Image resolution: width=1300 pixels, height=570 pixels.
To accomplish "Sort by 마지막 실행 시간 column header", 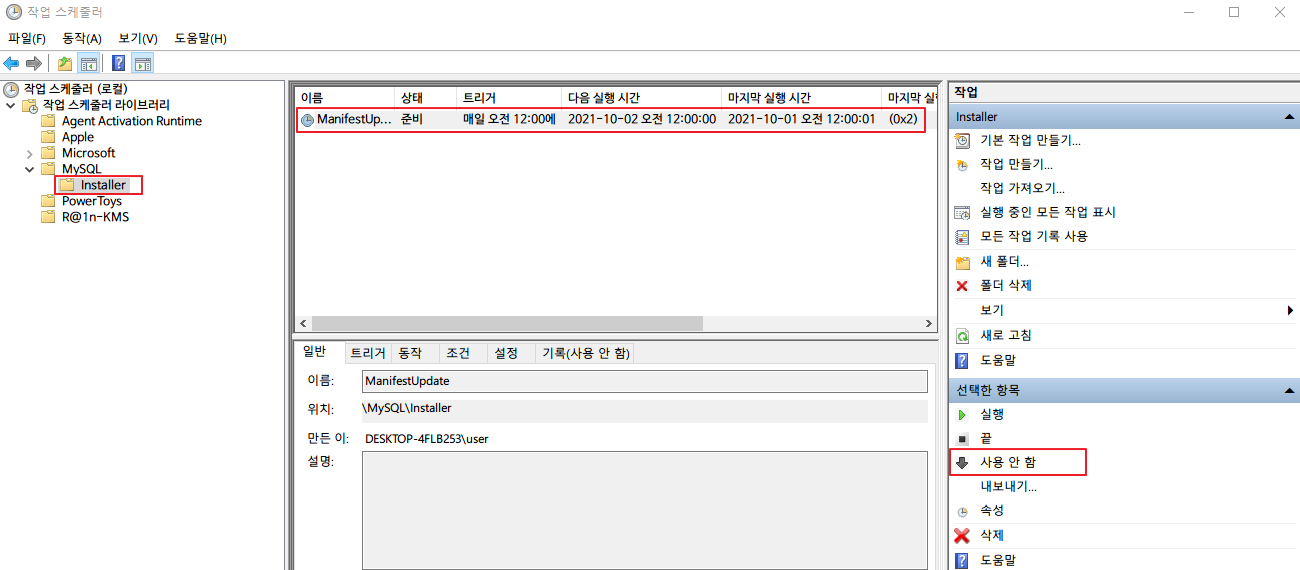I will click(801, 98).
